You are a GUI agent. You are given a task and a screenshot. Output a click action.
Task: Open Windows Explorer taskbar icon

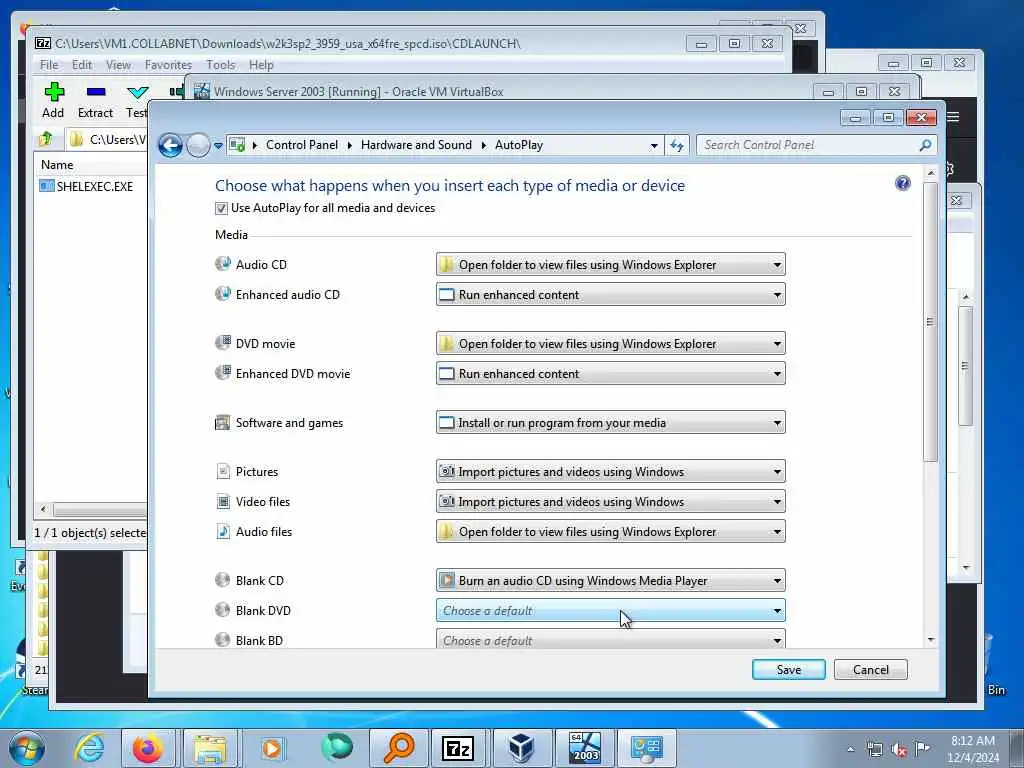click(x=209, y=748)
